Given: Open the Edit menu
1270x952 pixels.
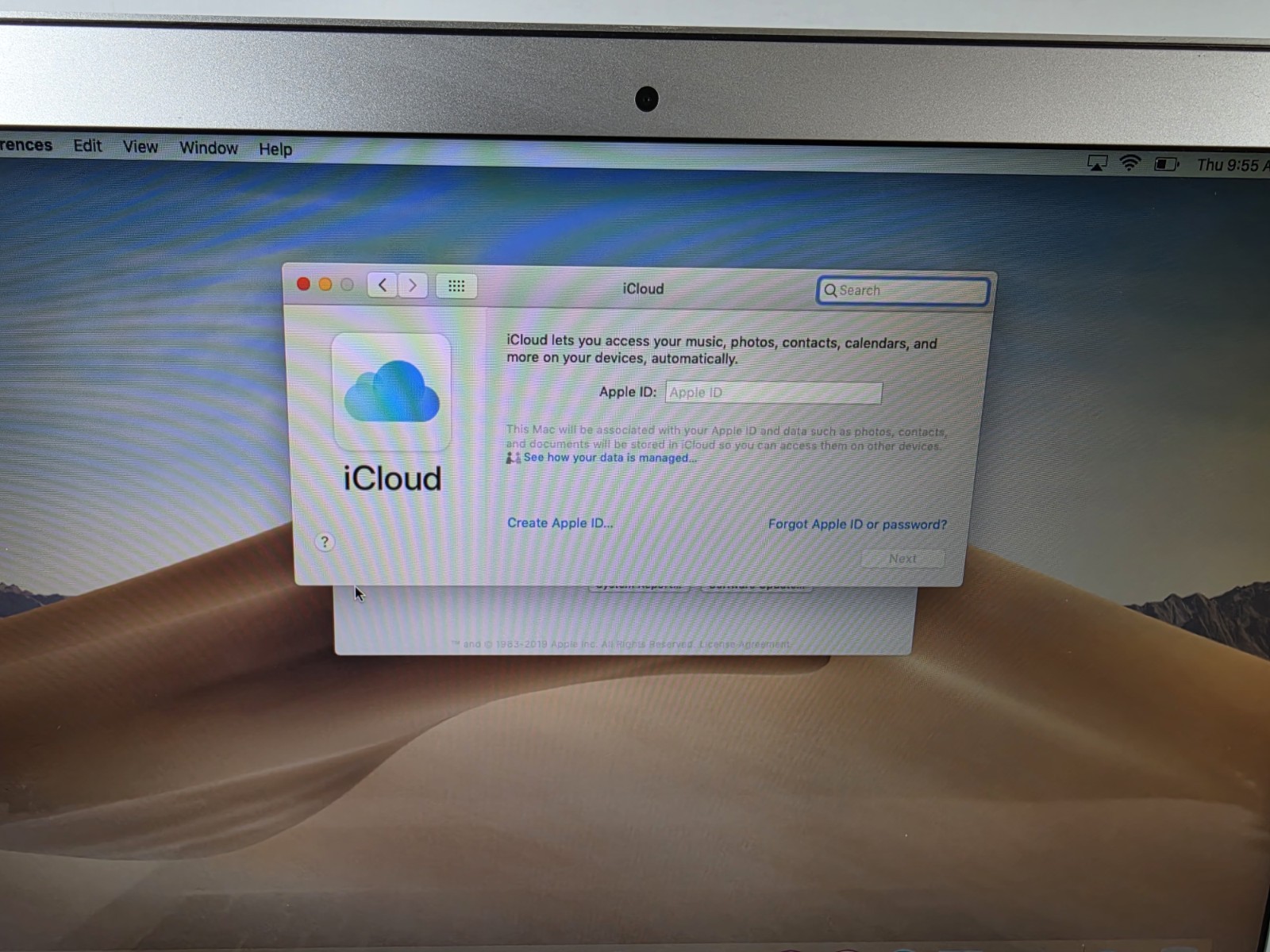Looking at the screenshot, I should [x=87, y=146].
